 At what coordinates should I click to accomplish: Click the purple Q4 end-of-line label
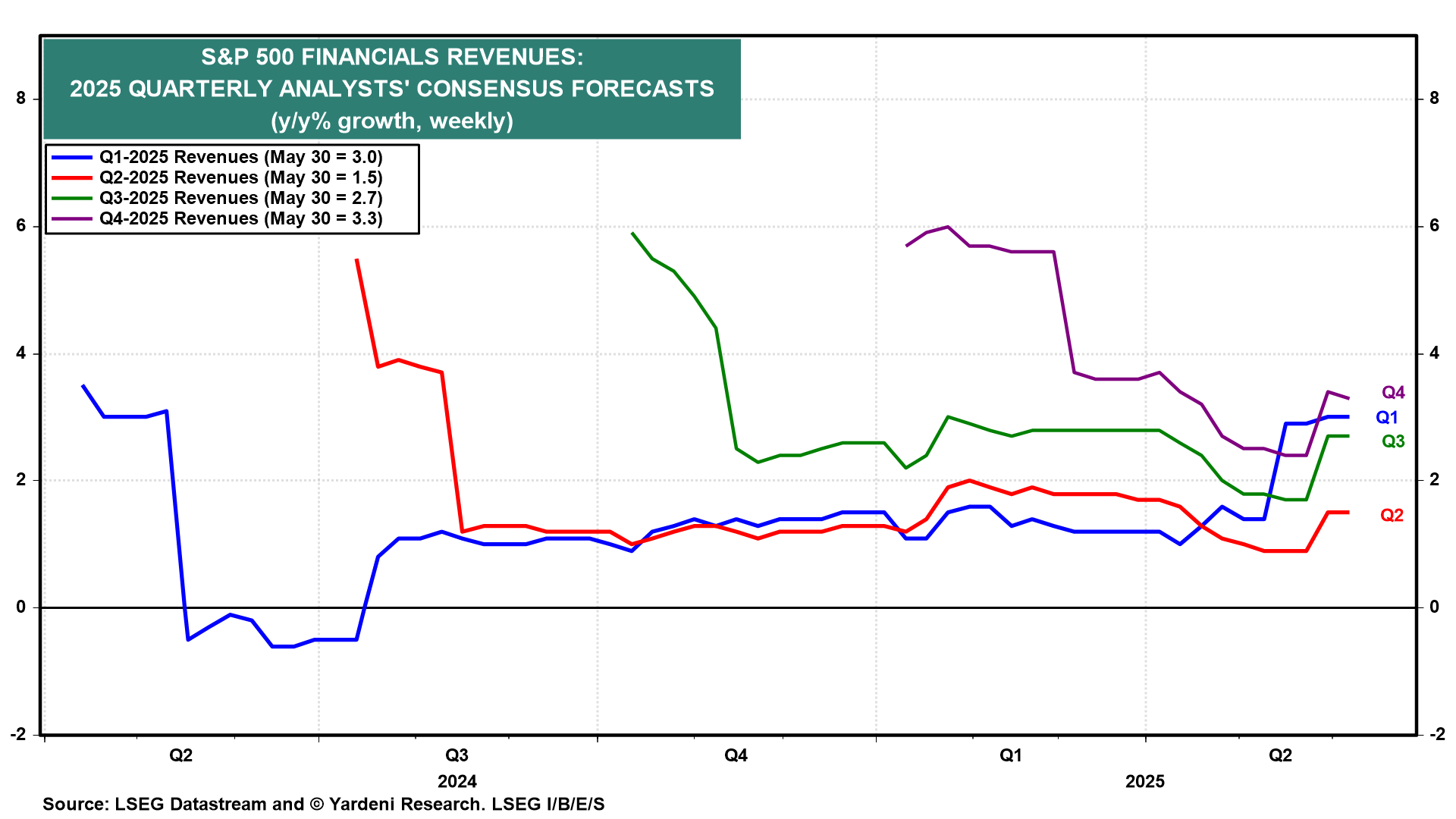point(1393,393)
